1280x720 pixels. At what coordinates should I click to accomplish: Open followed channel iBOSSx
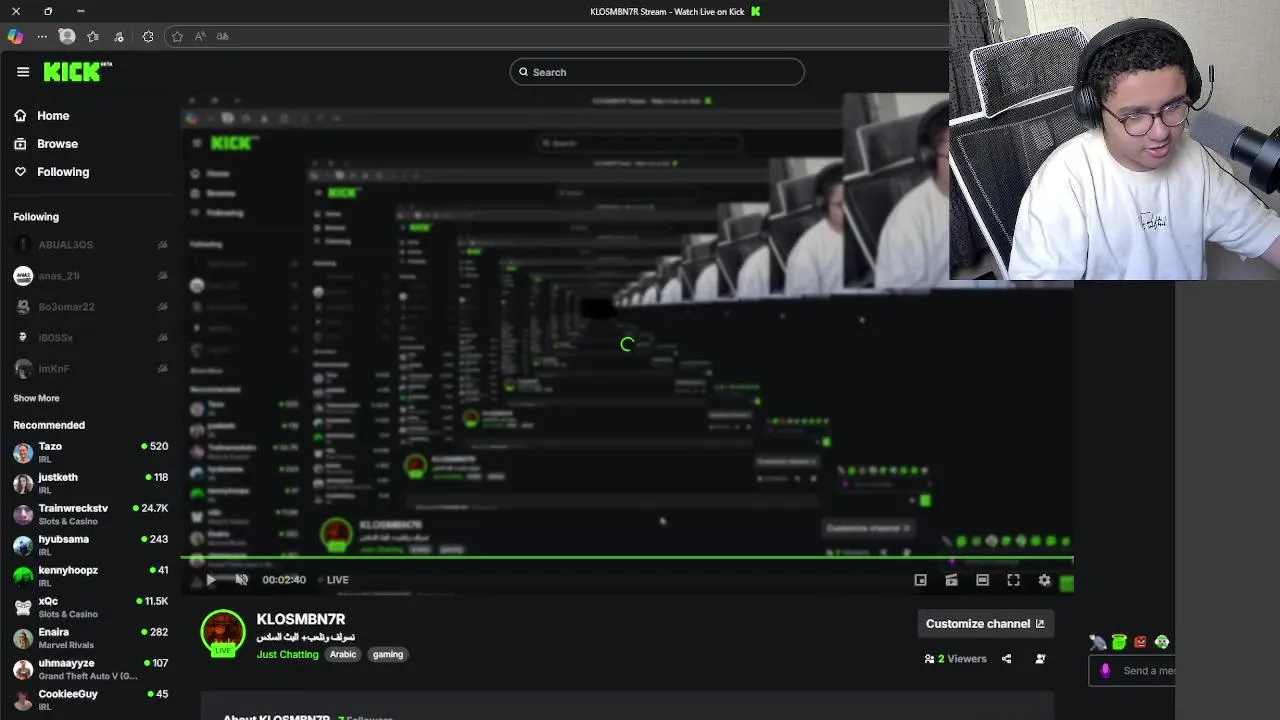click(x=90, y=338)
